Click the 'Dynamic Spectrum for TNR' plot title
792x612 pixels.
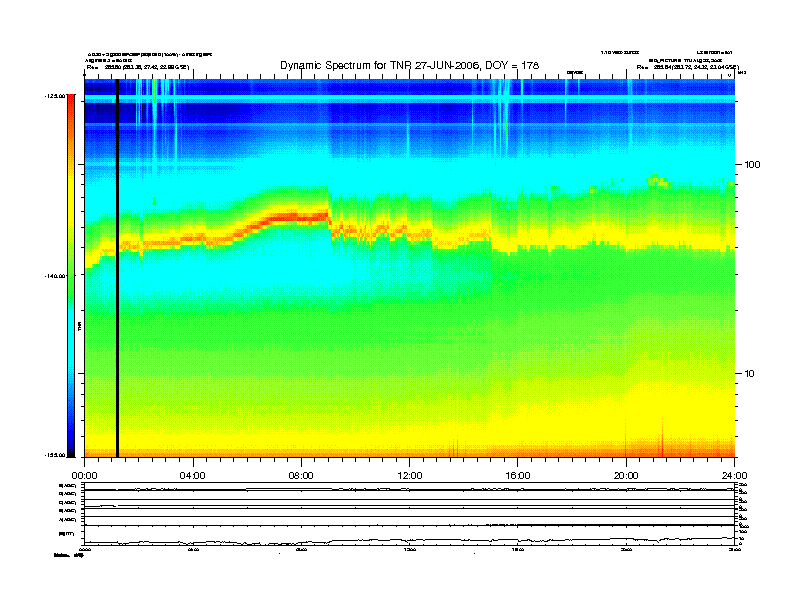click(409, 66)
